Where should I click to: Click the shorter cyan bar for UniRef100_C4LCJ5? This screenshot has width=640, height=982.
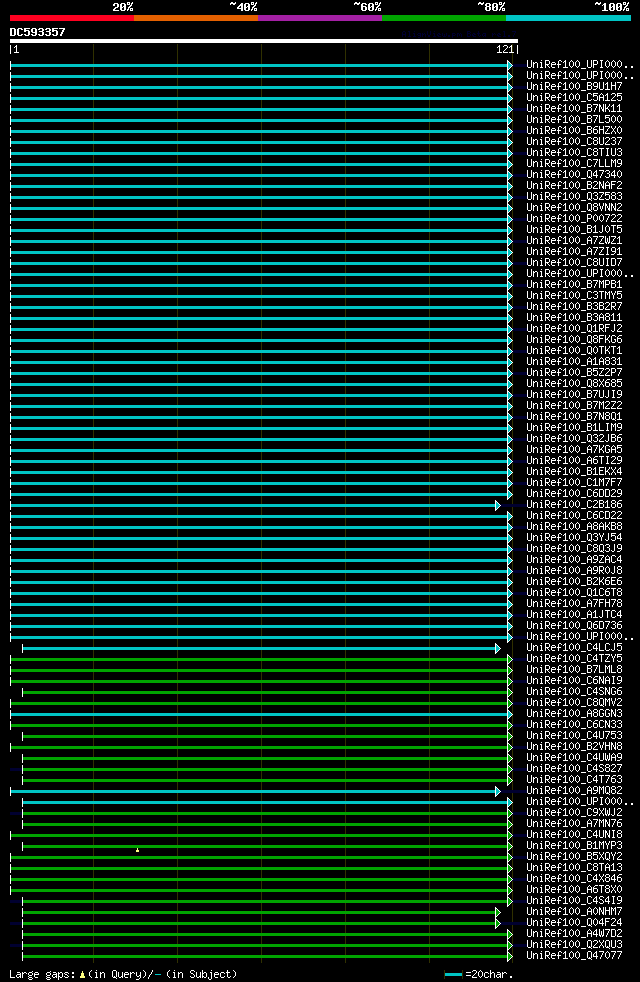[x=262, y=648]
